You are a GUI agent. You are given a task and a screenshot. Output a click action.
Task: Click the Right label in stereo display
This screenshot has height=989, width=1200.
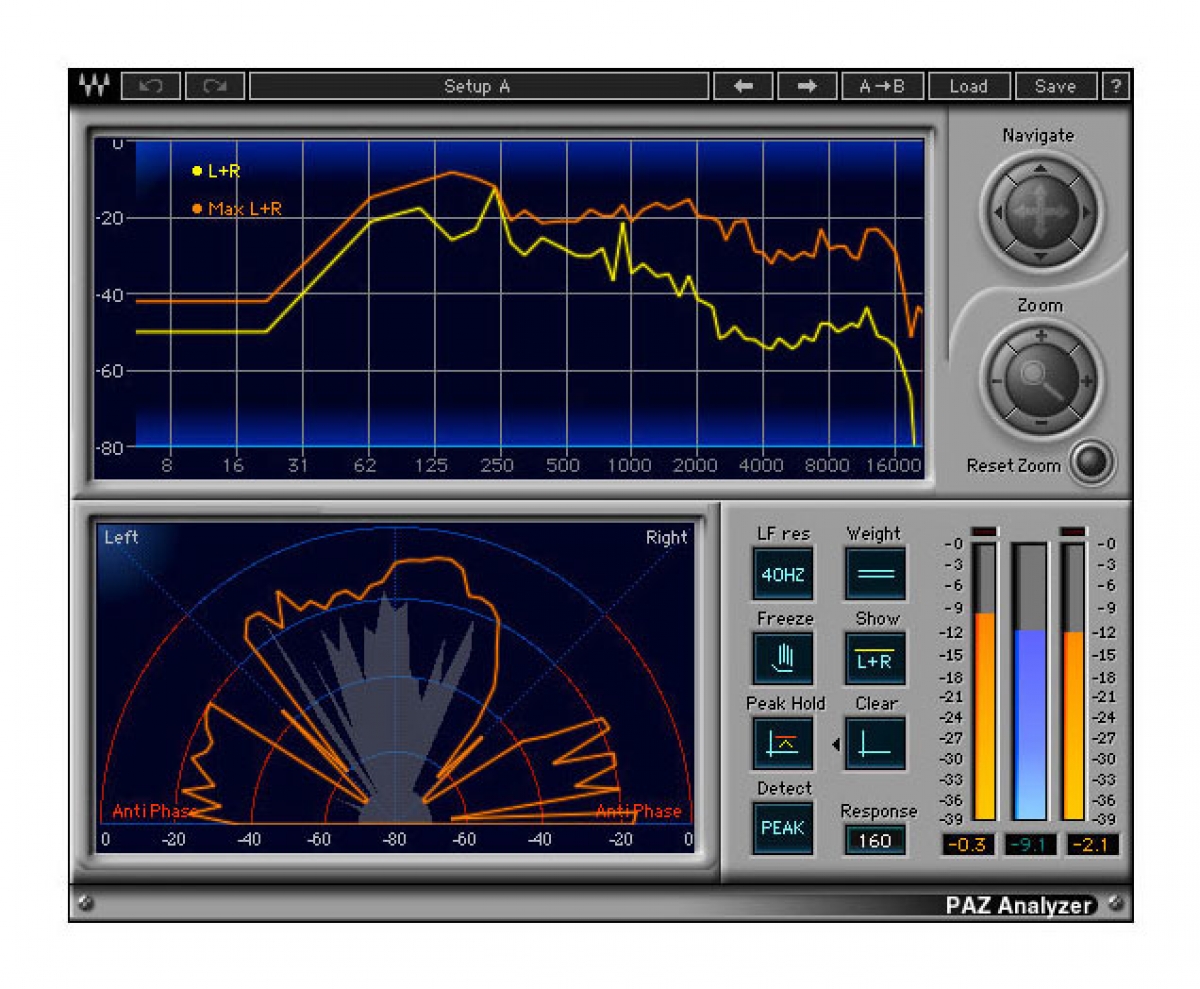tap(667, 537)
